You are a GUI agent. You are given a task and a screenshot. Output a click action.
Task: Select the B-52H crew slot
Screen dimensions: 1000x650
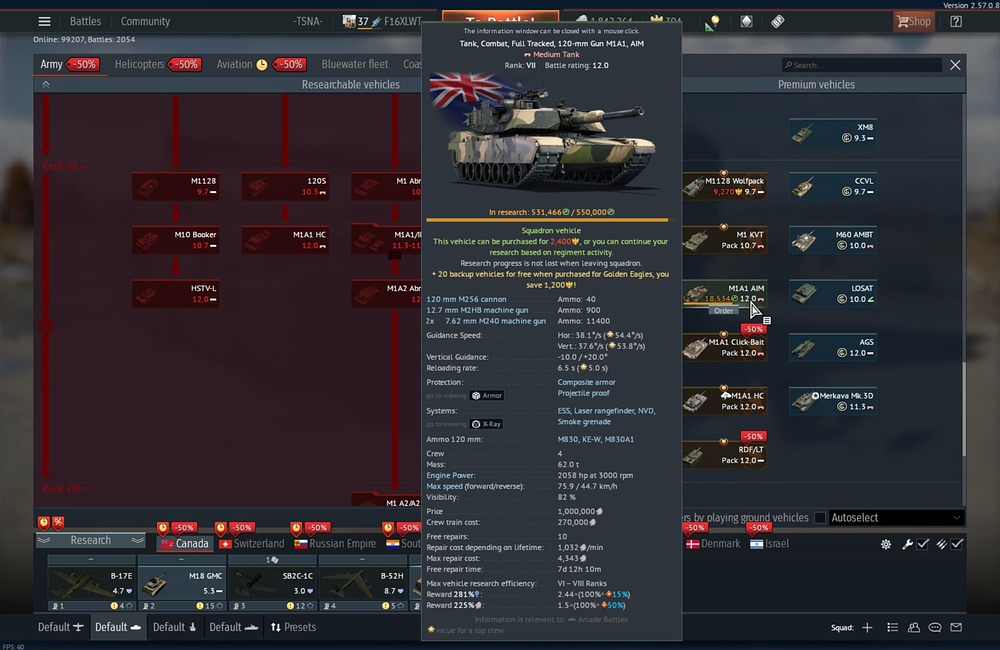pyautogui.click(x=363, y=583)
